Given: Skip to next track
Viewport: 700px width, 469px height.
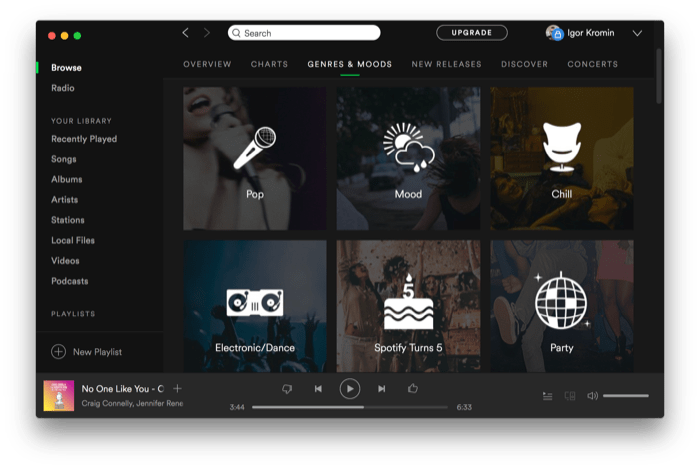Looking at the screenshot, I should 382,389.
